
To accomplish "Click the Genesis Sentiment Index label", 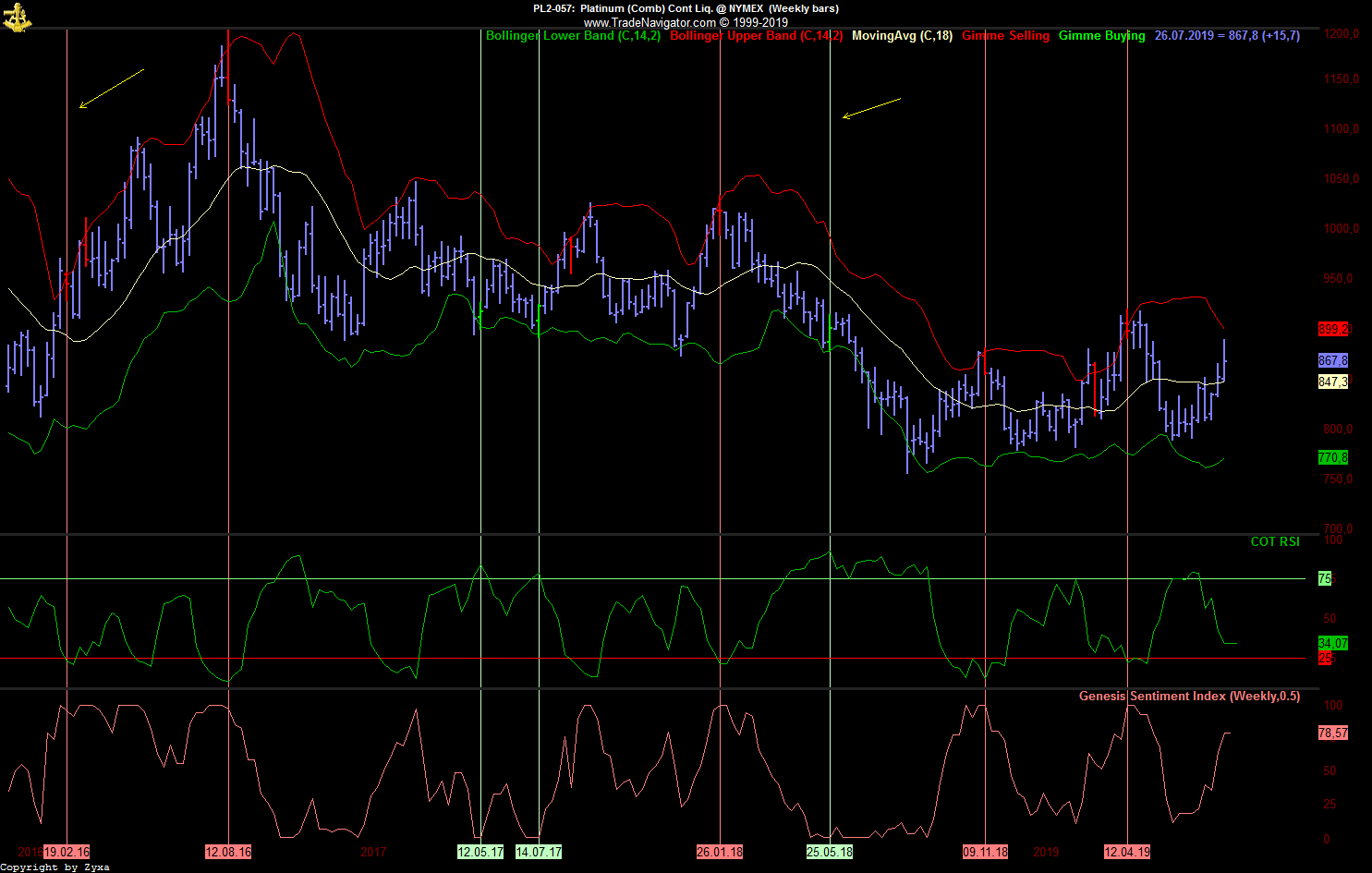I will (1189, 697).
